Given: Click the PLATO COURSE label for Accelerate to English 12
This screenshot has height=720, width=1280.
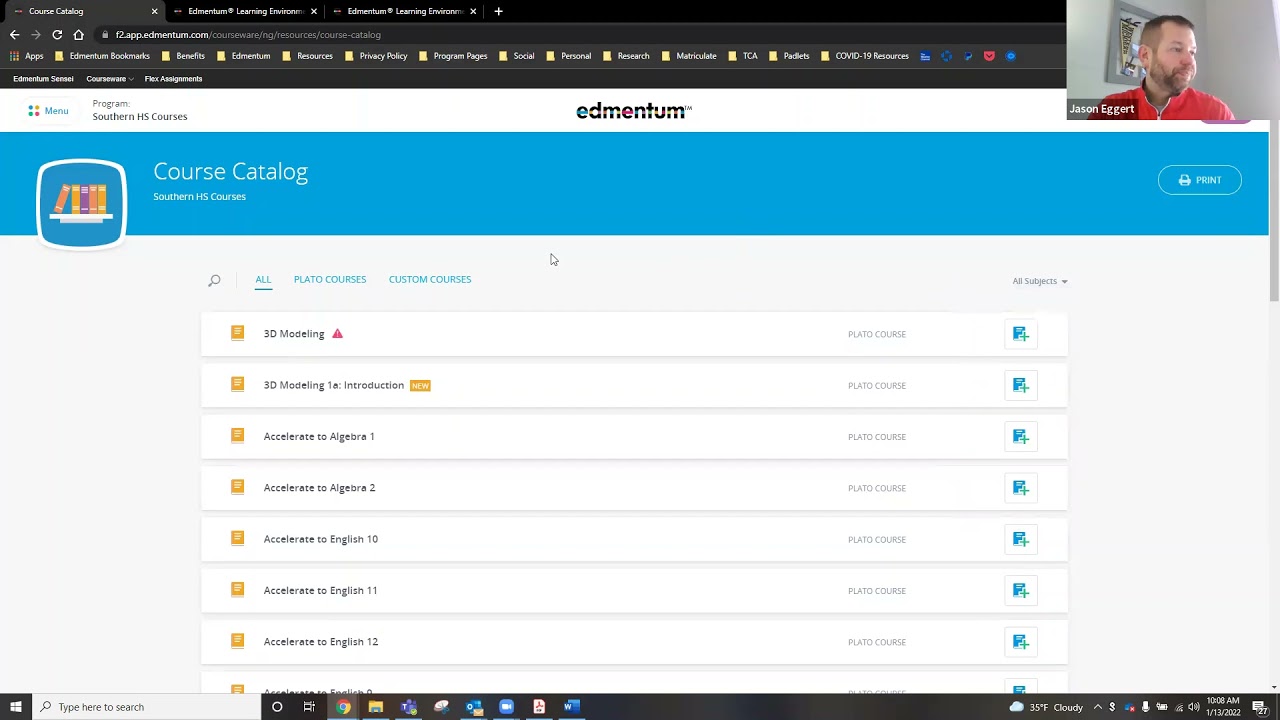Looking at the screenshot, I should [x=877, y=642].
